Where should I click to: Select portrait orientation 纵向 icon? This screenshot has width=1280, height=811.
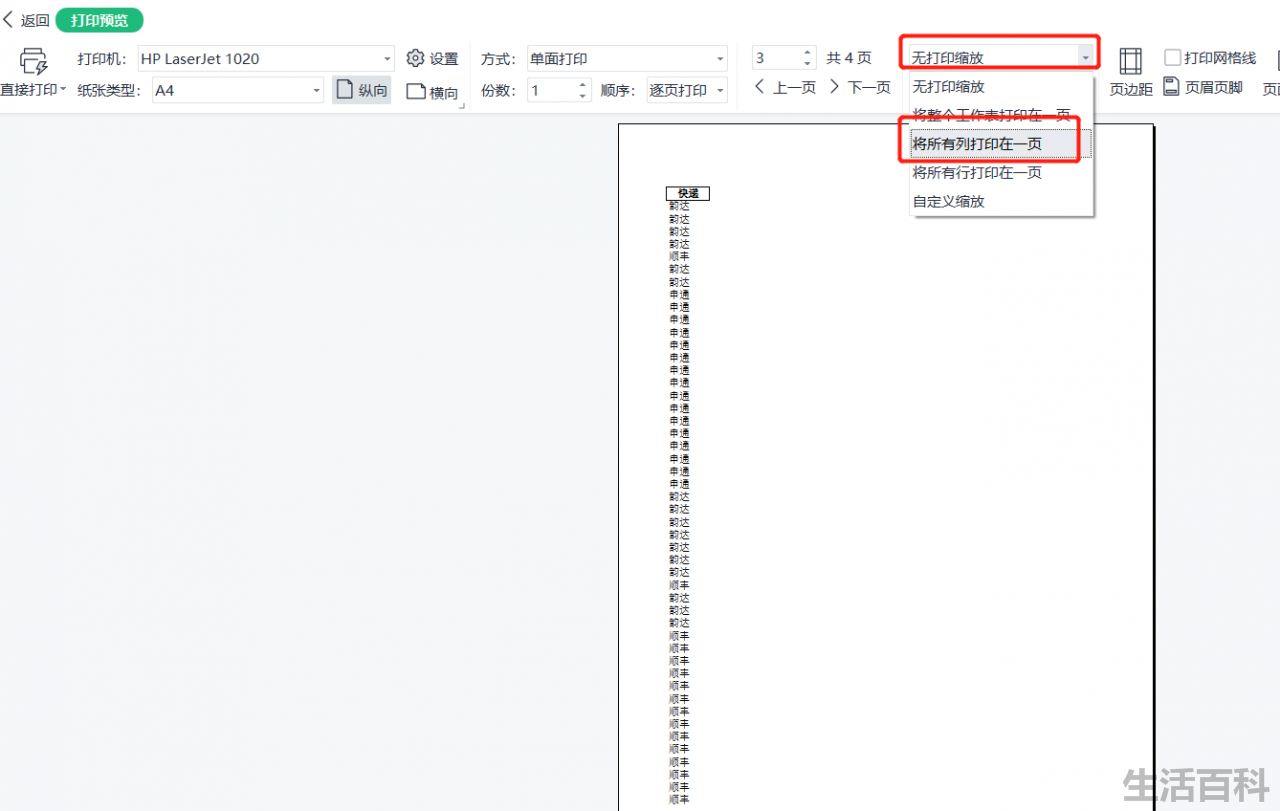pyautogui.click(x=345, y=90)
